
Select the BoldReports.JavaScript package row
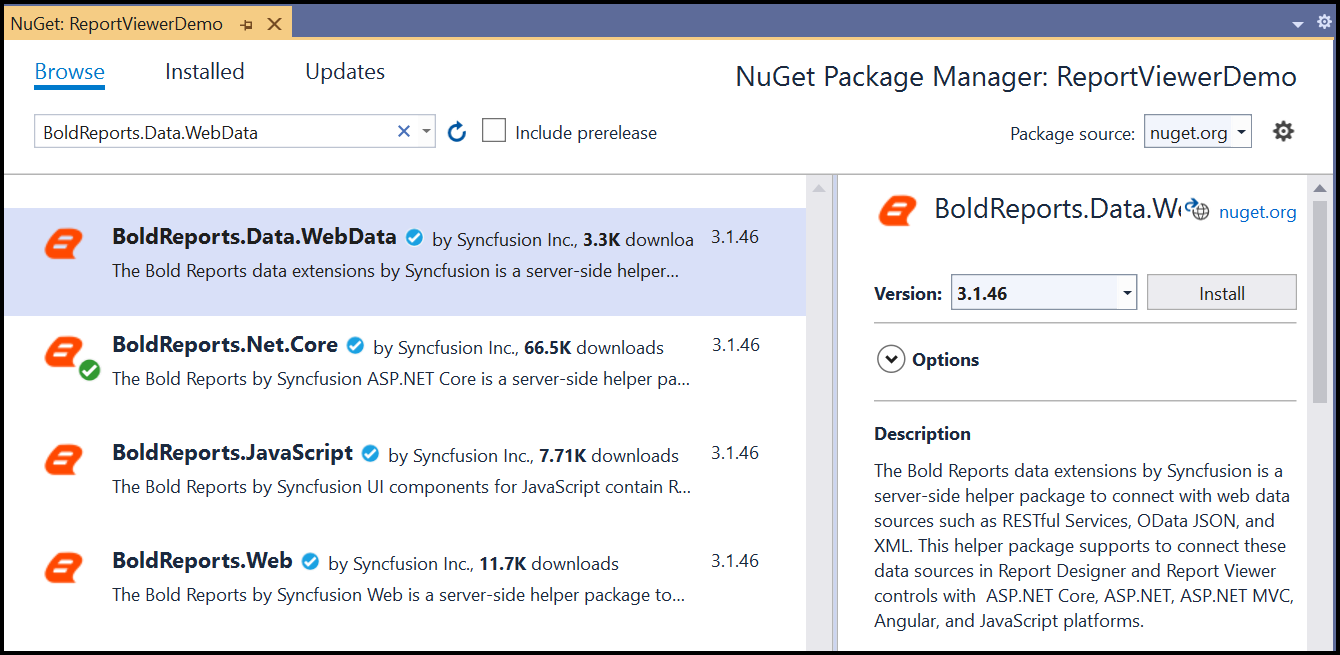[x=405, y=478]
